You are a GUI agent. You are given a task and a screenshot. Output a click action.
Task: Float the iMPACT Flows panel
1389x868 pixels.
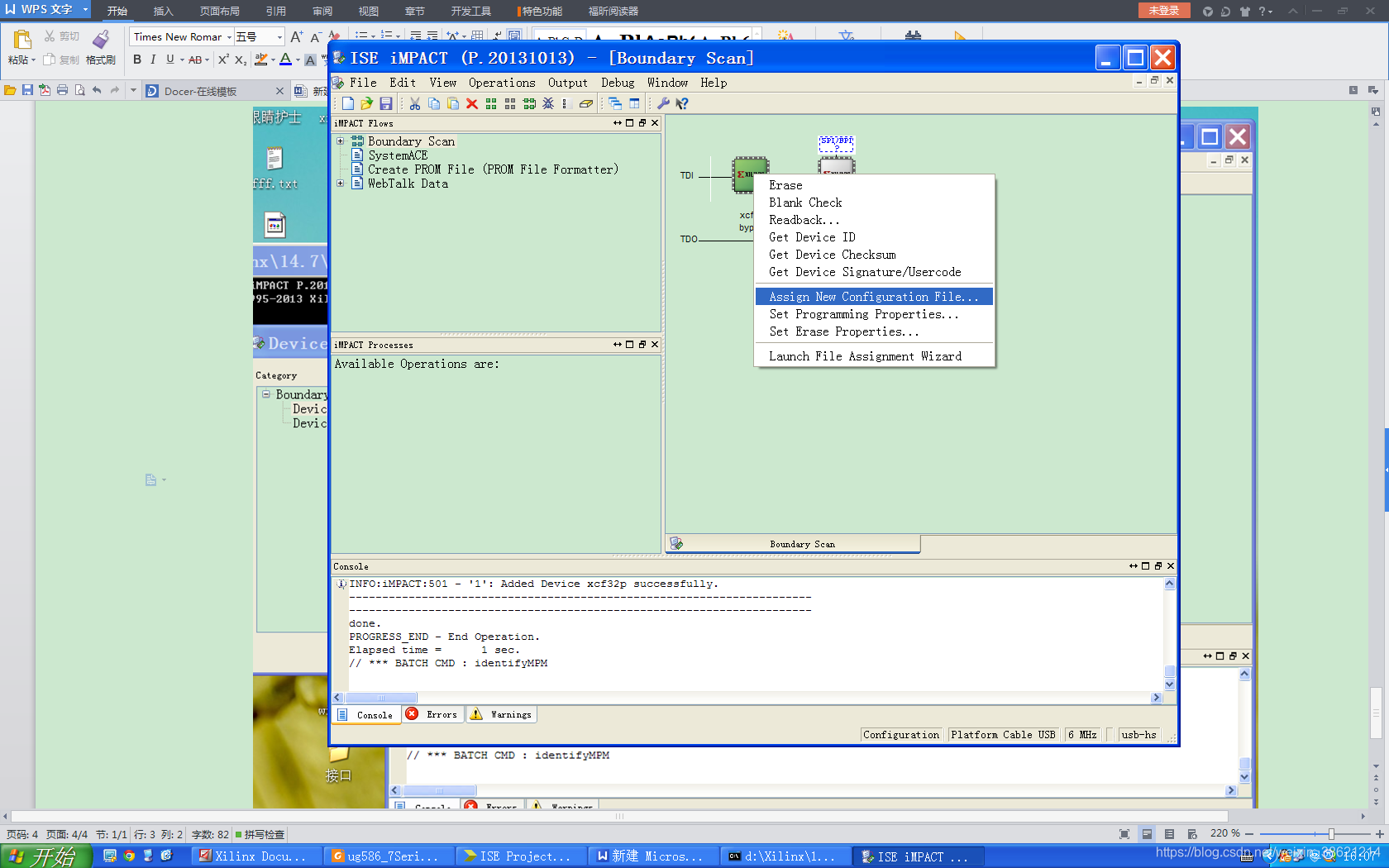point(642,123)
